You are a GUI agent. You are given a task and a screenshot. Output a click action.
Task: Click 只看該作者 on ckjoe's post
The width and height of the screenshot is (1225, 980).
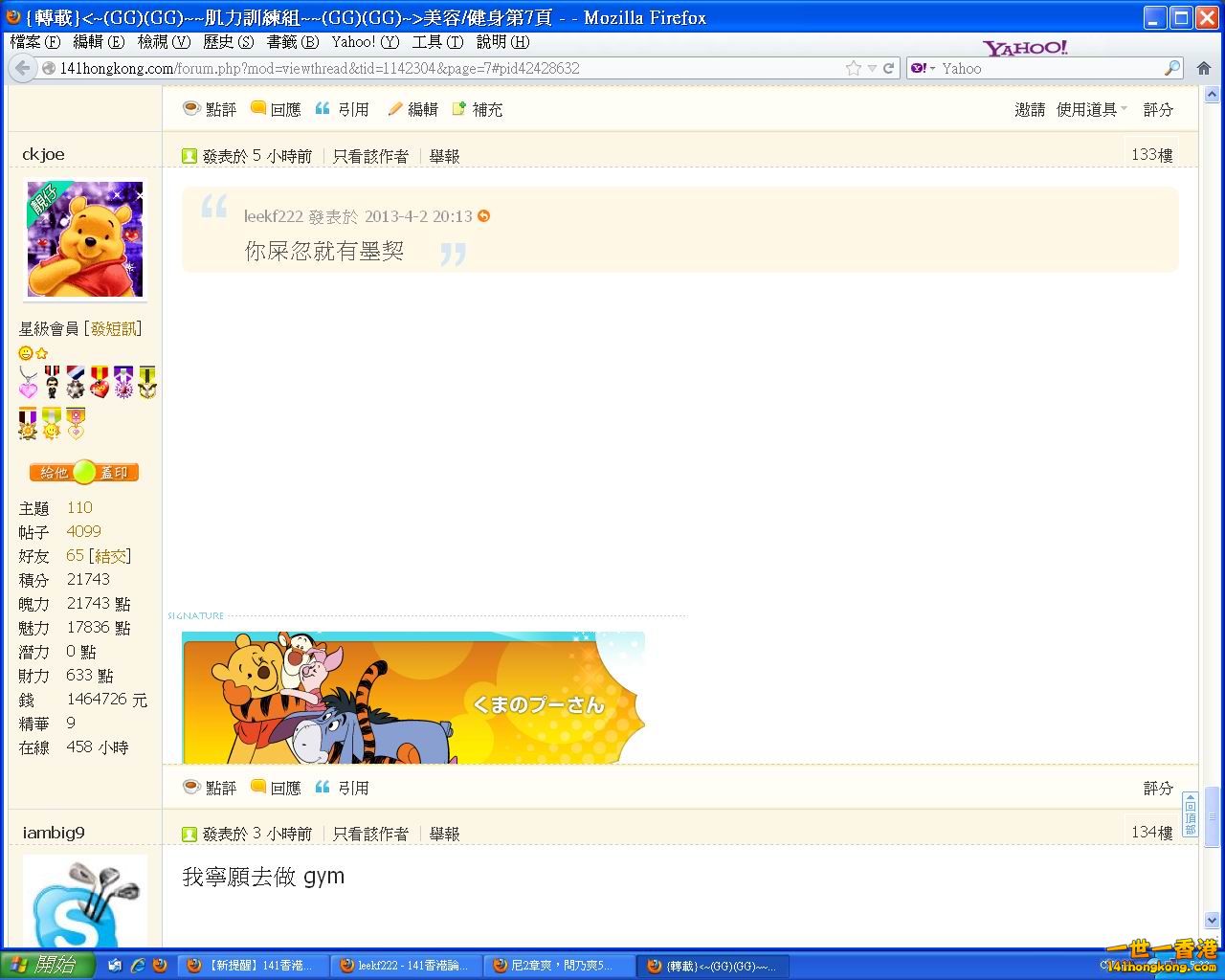pos(369,156)
